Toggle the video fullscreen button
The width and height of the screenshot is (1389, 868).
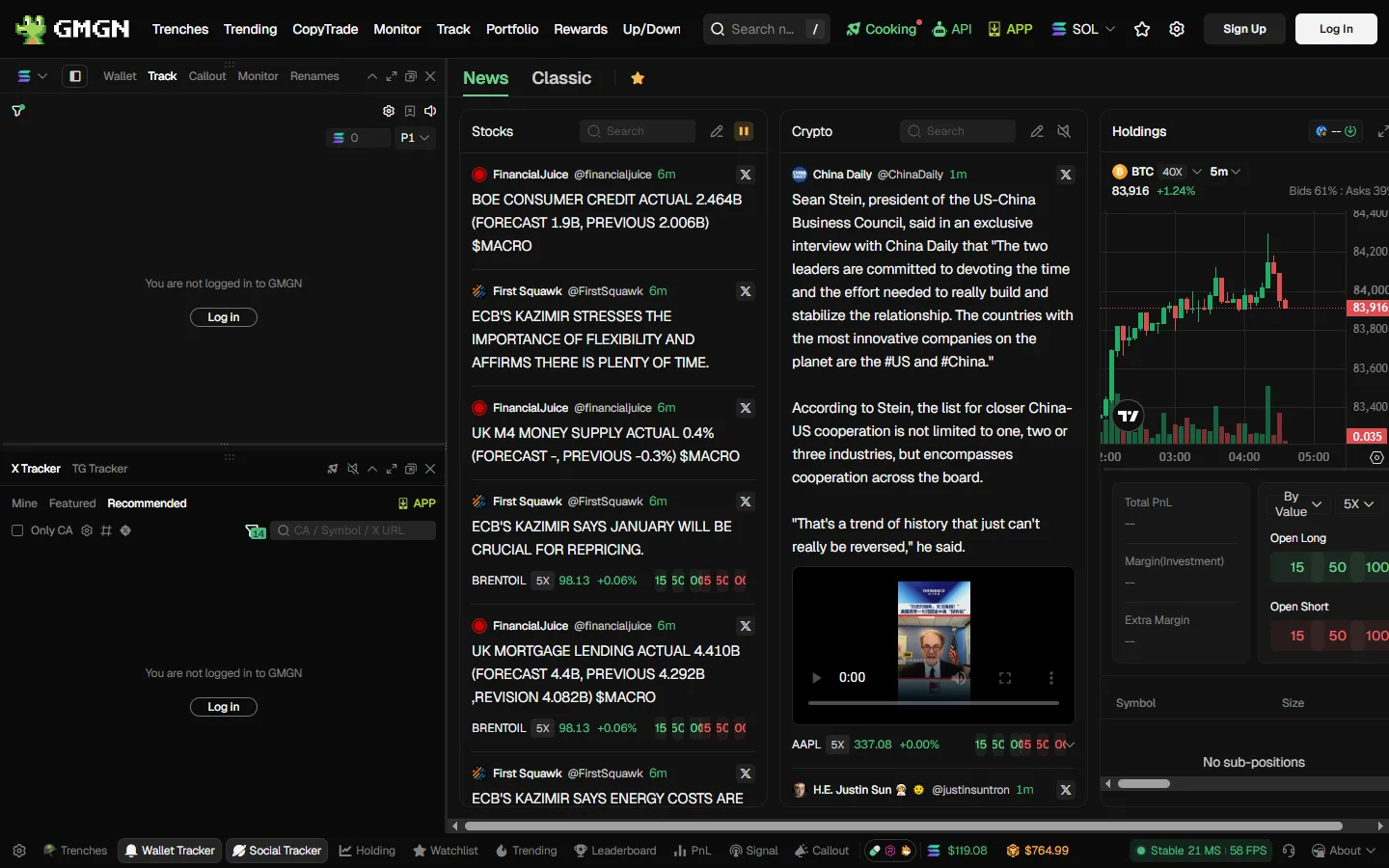(x=1005, y=678)
